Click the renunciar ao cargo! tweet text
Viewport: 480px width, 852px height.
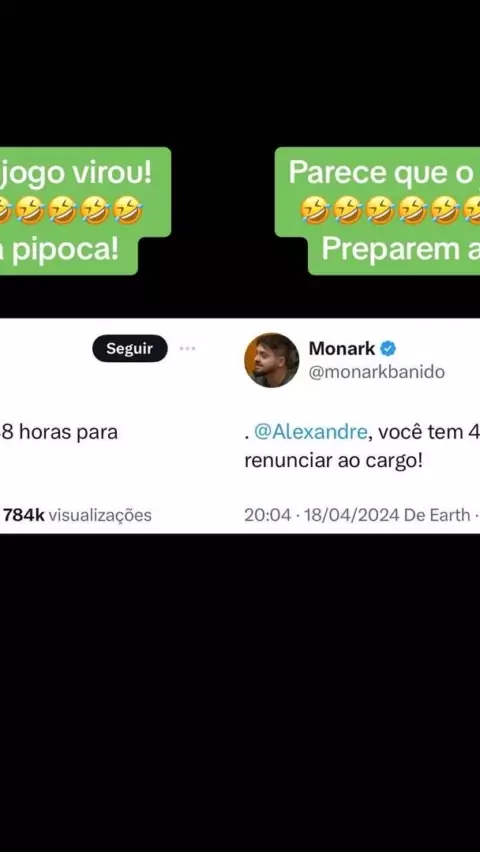[333, 461]
